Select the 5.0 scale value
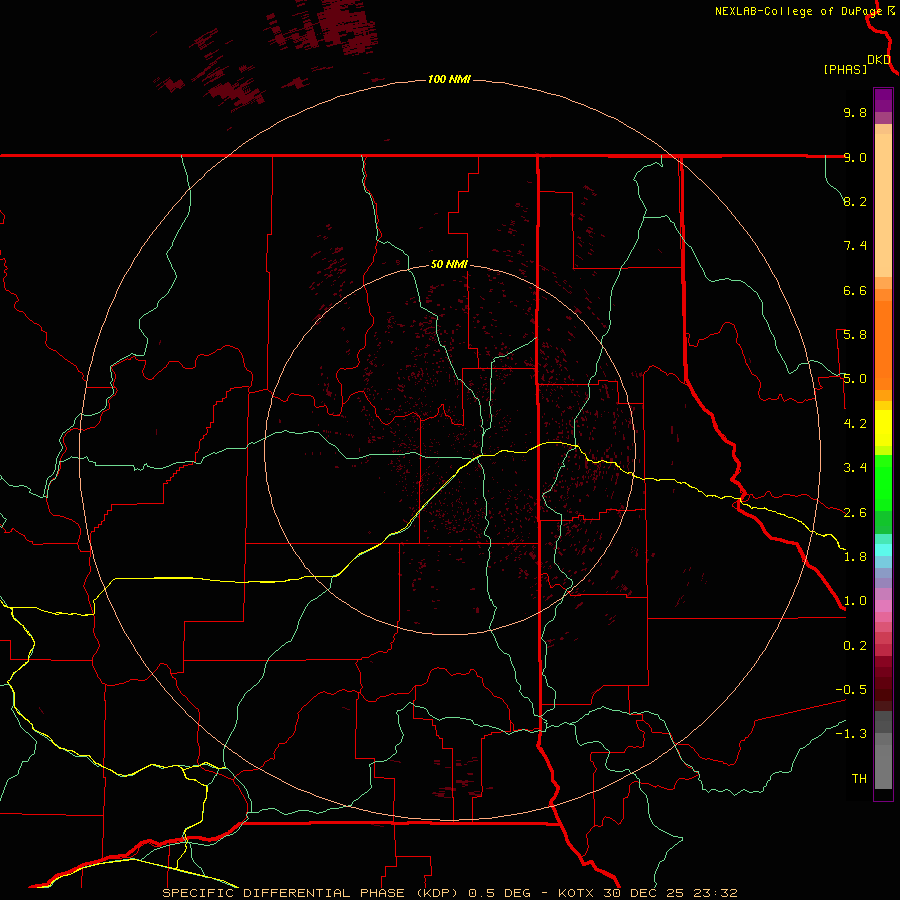 click(x=855, y=379)
